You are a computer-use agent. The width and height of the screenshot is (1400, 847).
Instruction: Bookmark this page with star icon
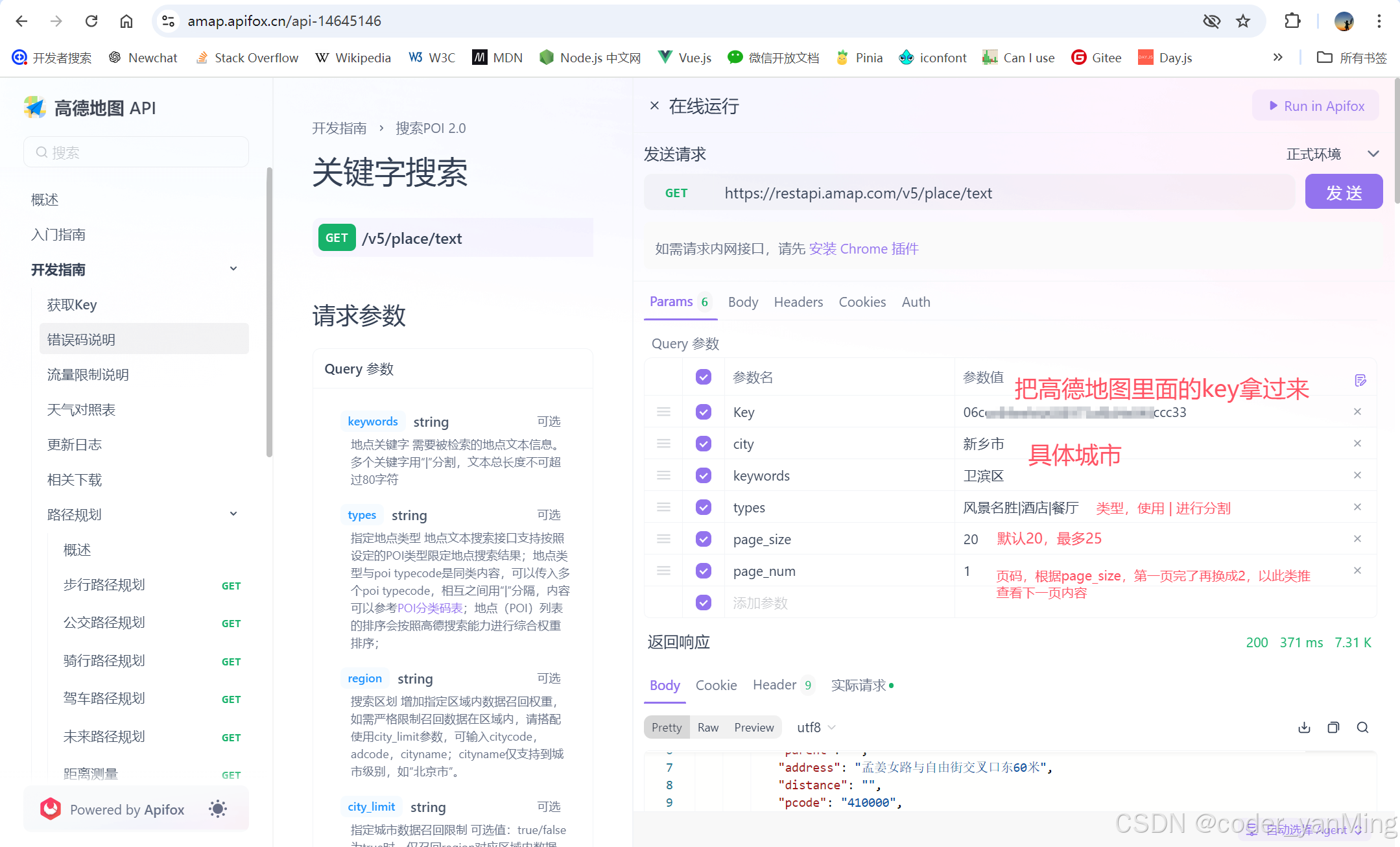[x=1243, y=21]
